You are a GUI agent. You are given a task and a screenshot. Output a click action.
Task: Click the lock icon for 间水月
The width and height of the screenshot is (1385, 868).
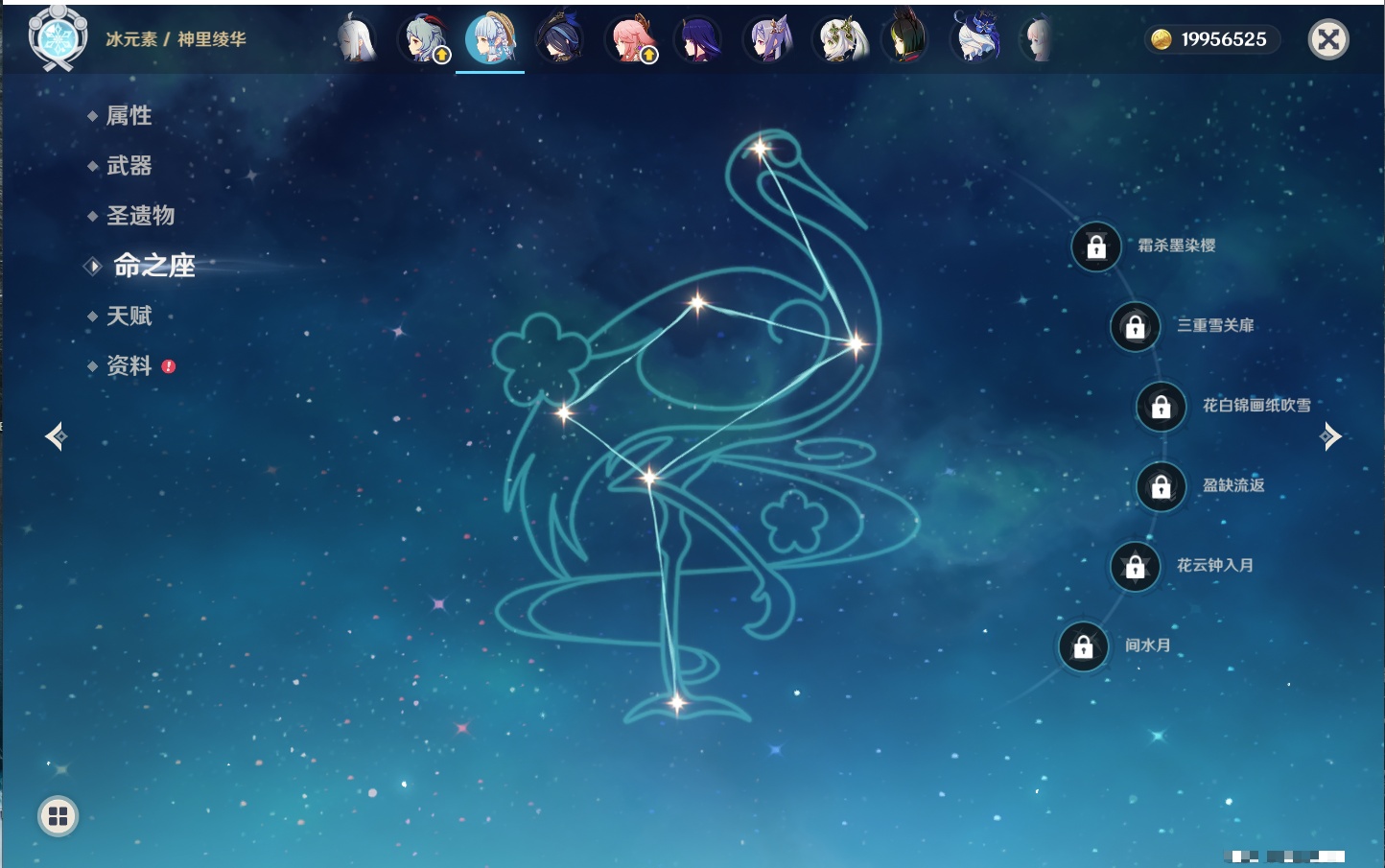[x=1084, y=646]
